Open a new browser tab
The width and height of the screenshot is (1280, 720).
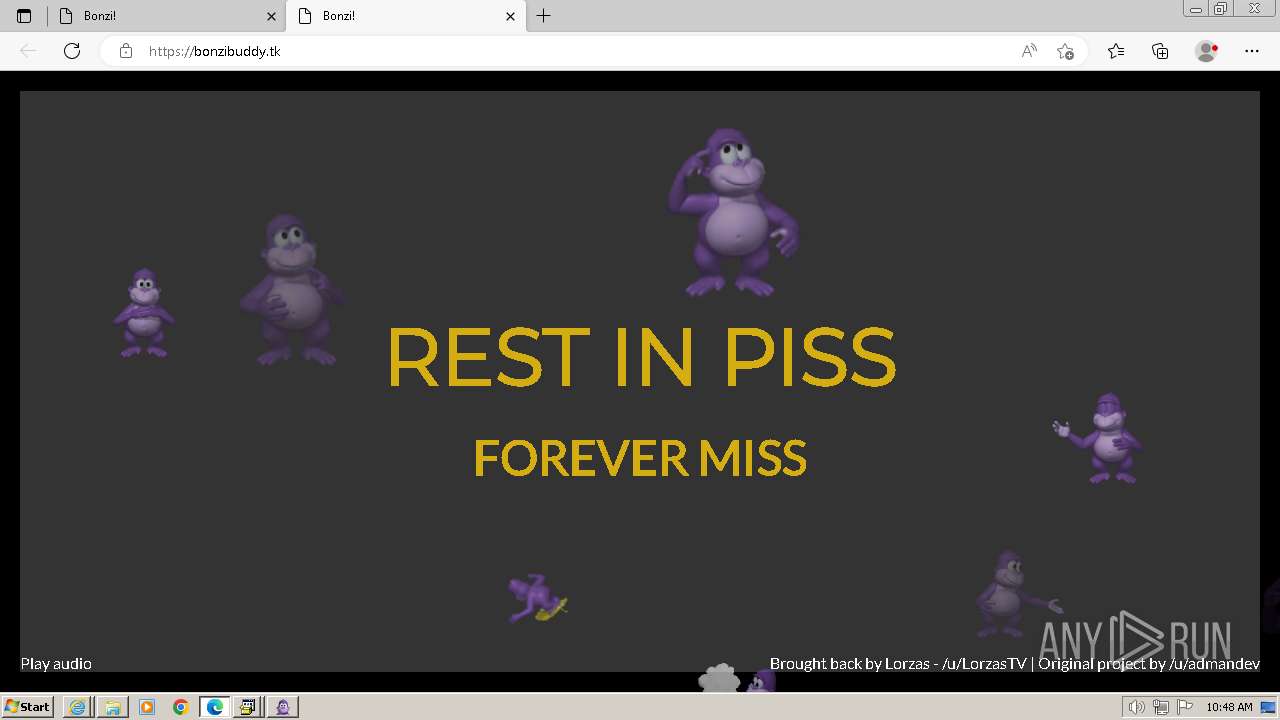[x=543, y=16]
